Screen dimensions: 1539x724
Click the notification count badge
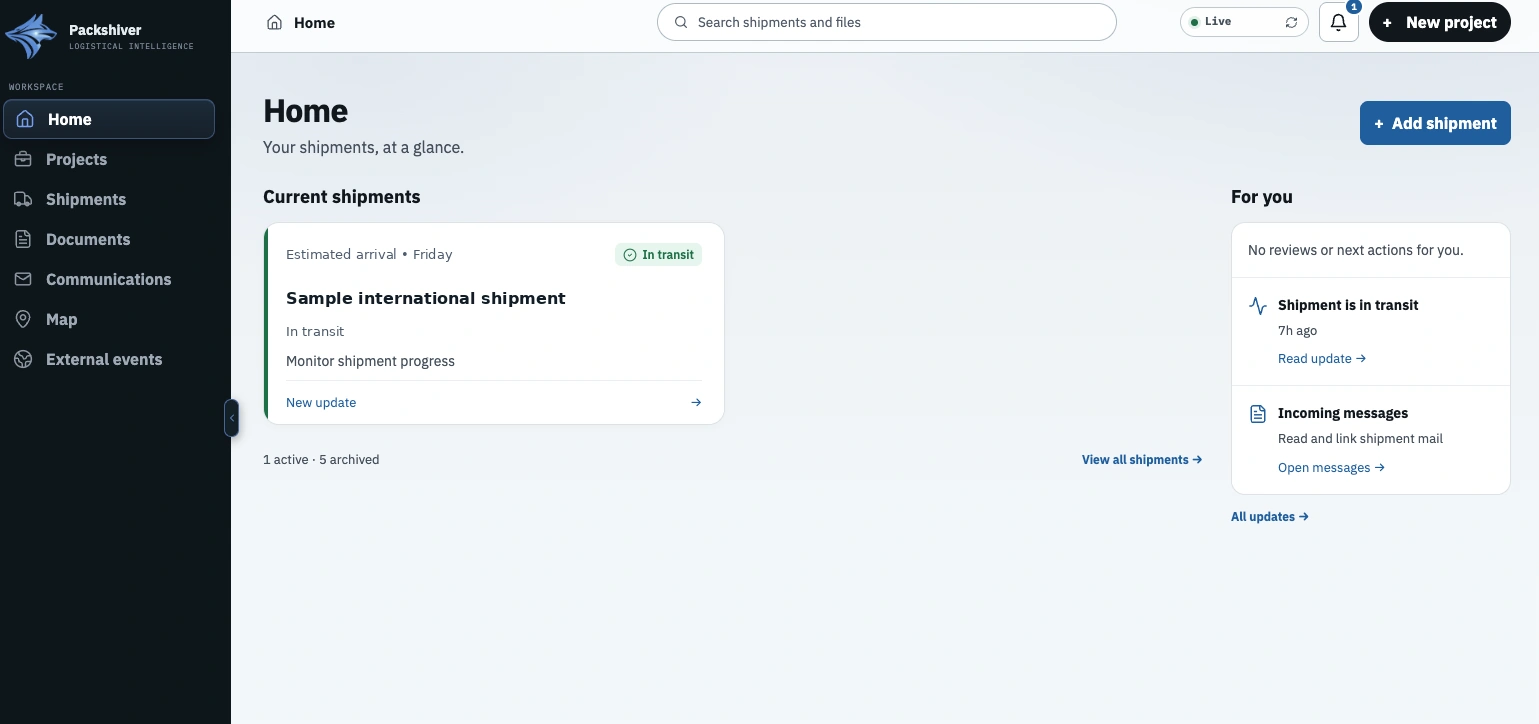[1354, 7]
